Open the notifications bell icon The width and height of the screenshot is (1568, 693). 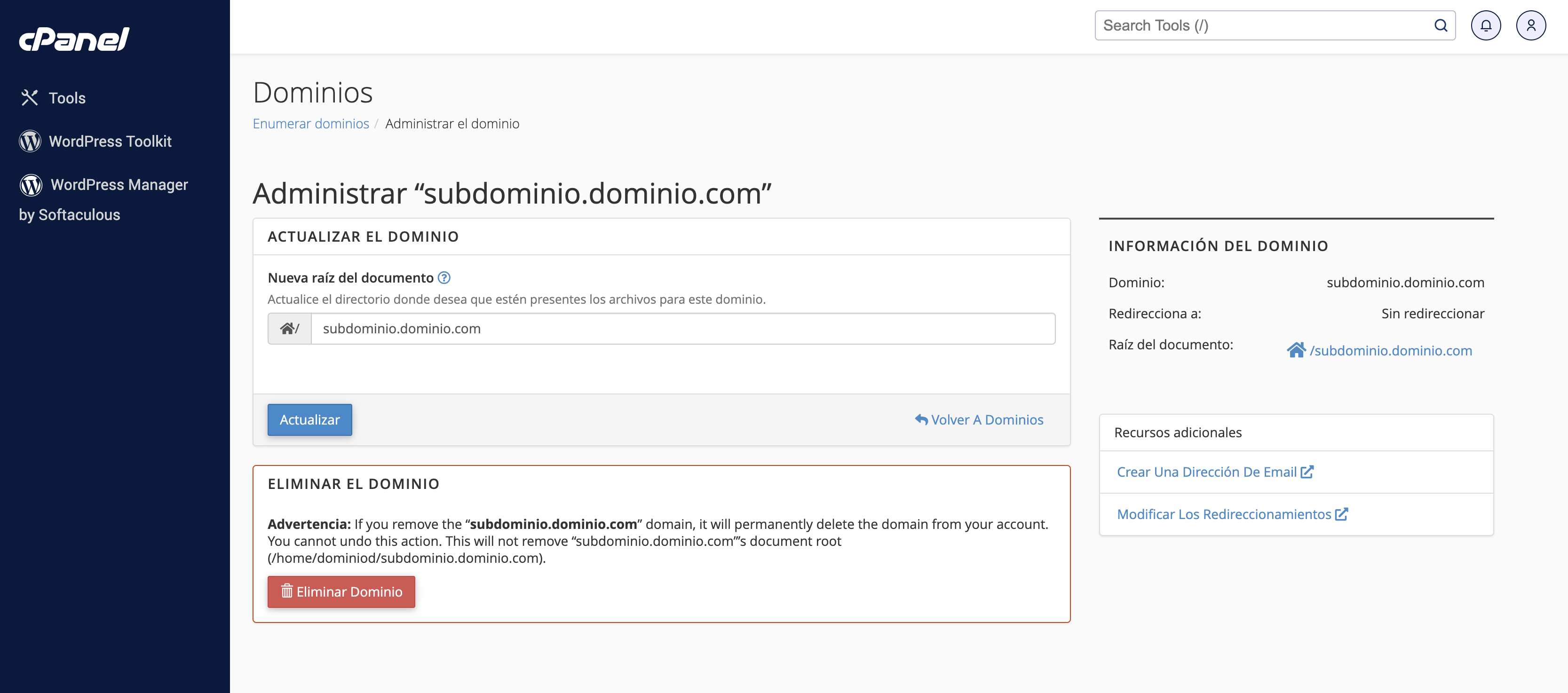1485,25
